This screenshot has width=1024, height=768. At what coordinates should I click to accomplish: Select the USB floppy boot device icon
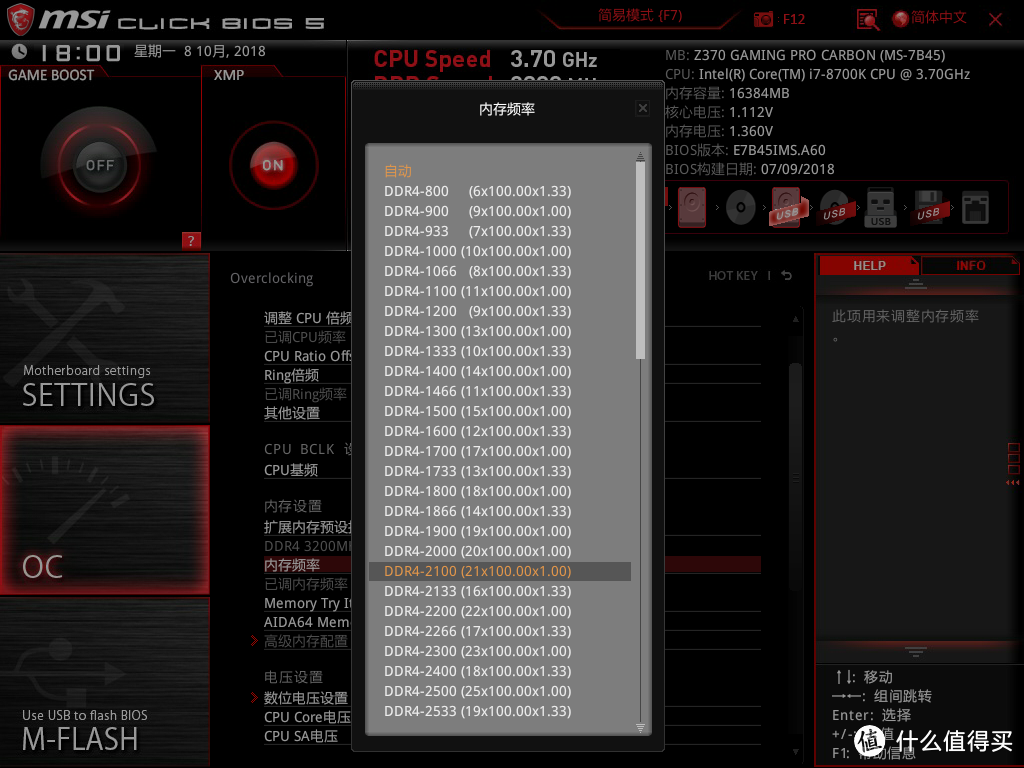pyautogui.click(x=928, y=208)
